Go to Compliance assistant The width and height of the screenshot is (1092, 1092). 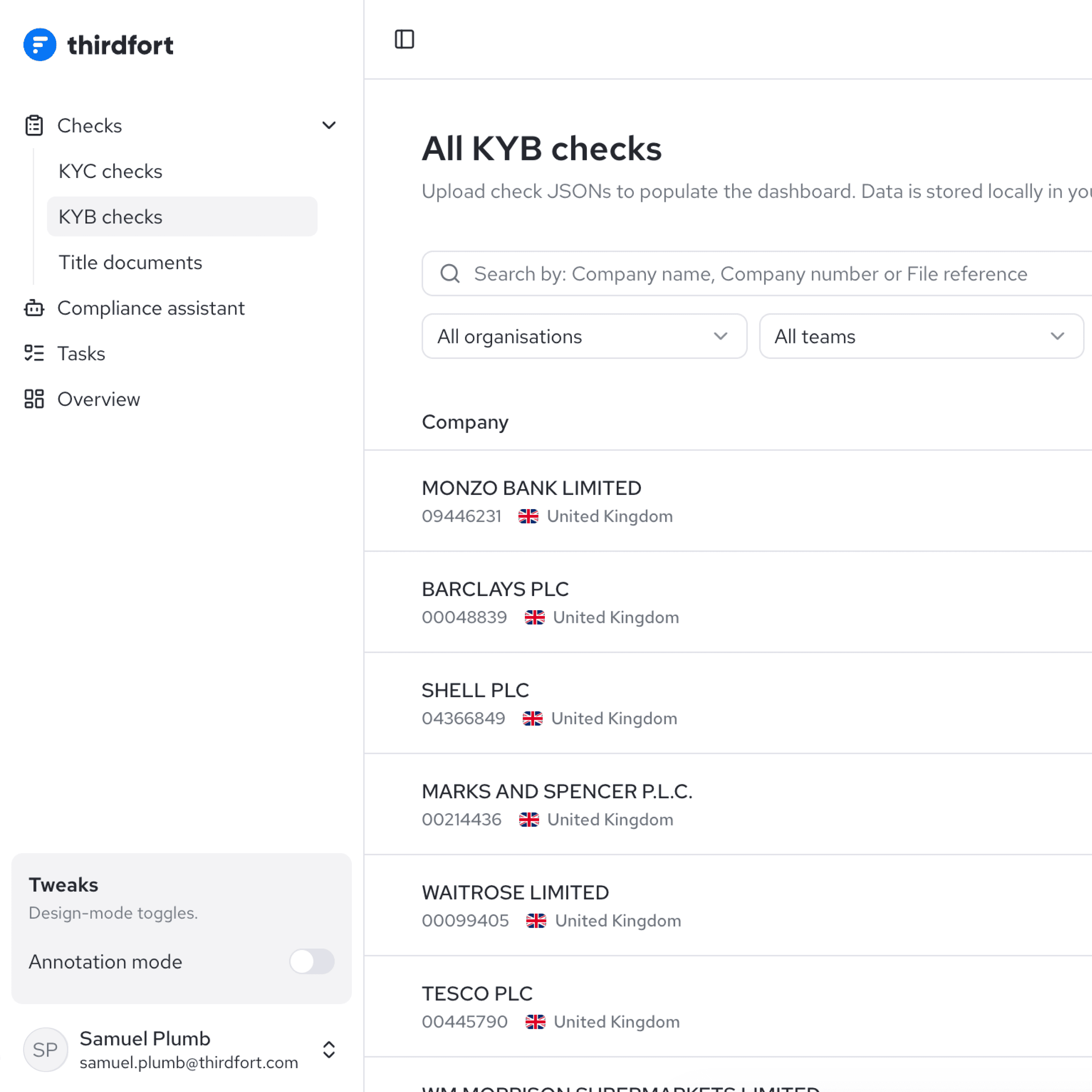151,308
